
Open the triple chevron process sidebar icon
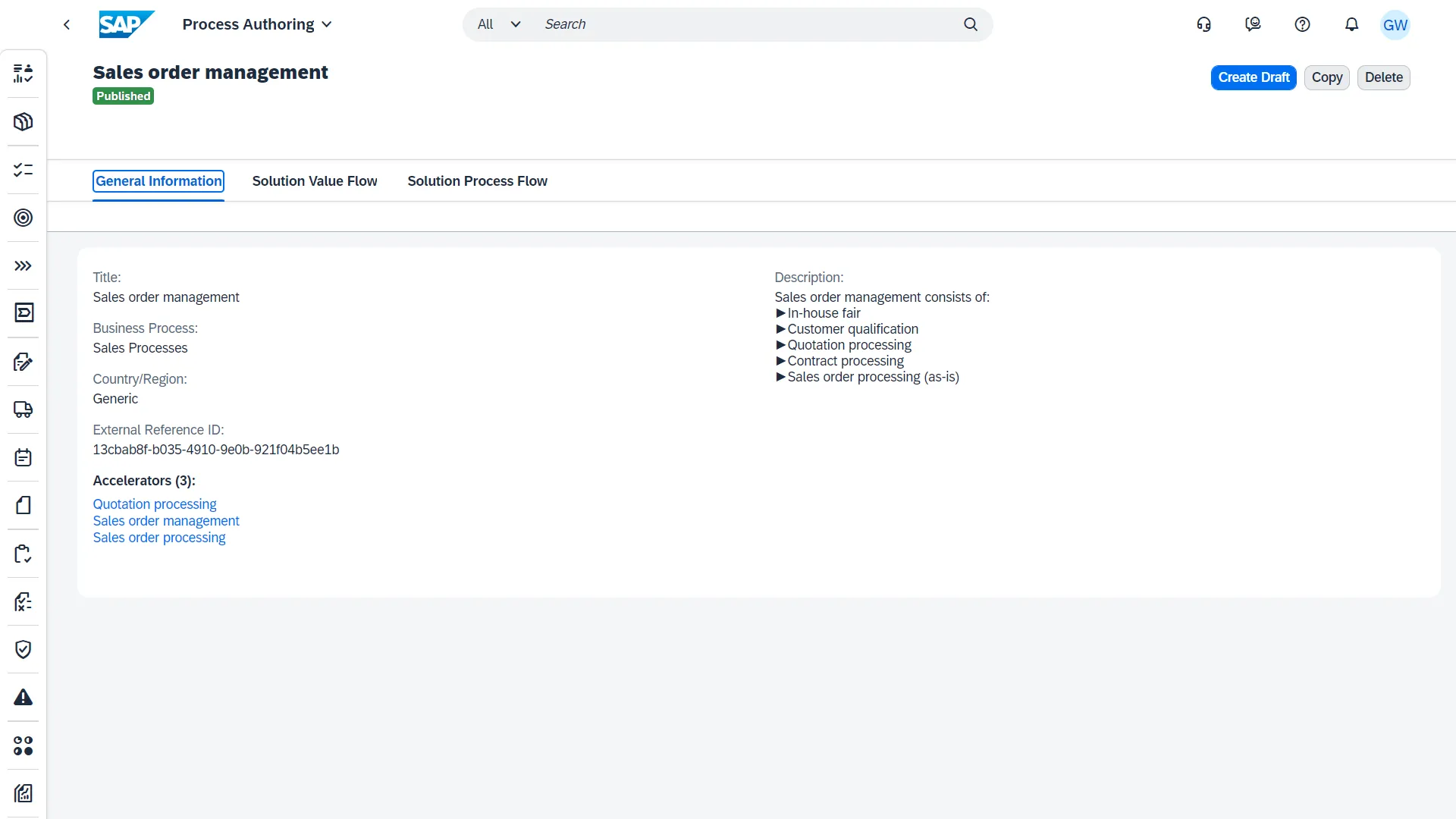24,265
